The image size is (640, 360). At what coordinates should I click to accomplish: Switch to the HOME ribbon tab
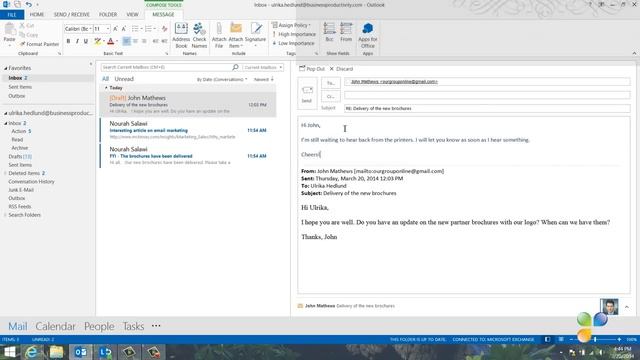(x=37, y=15)
